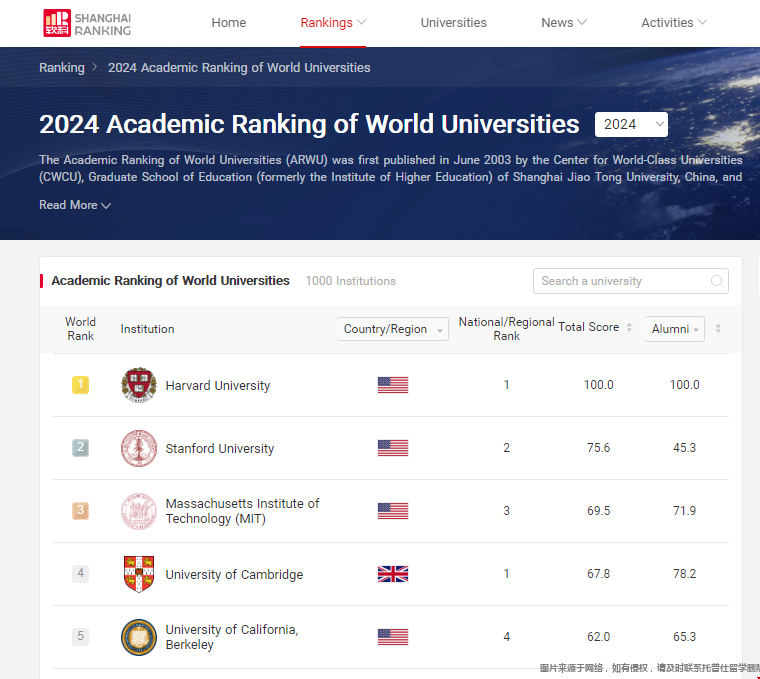The height and width of the screenshot is (679, 760).
Task: Click the UC Berkeley seal logo
Action: (x=139, y=637)
